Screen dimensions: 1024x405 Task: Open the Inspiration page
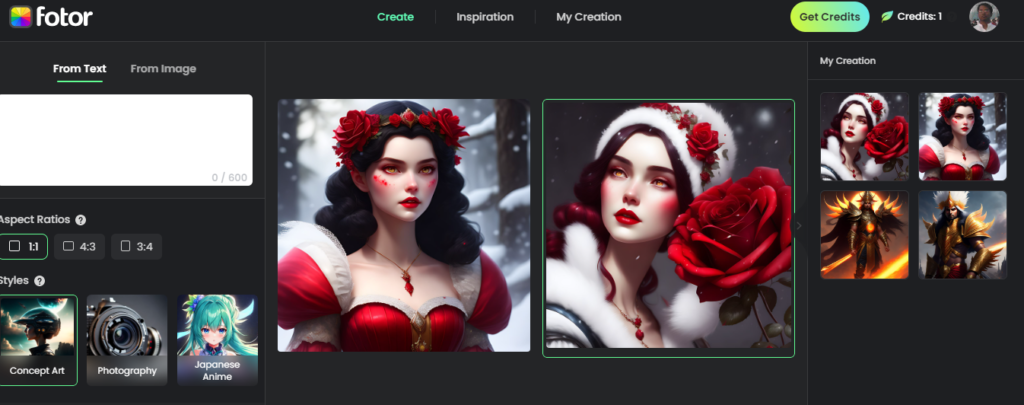pyautogui.click(x=485, y=17)
